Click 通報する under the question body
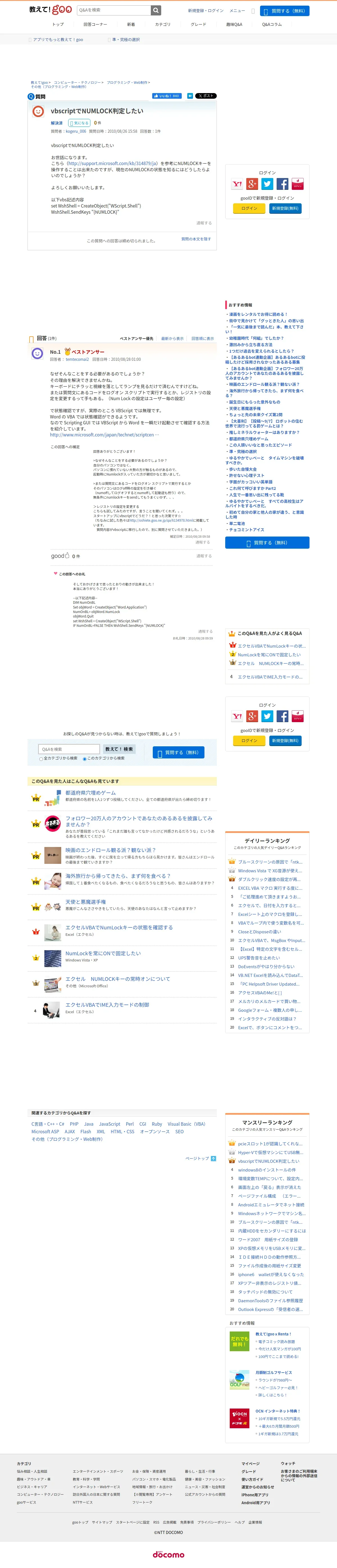 pos(204,223)
